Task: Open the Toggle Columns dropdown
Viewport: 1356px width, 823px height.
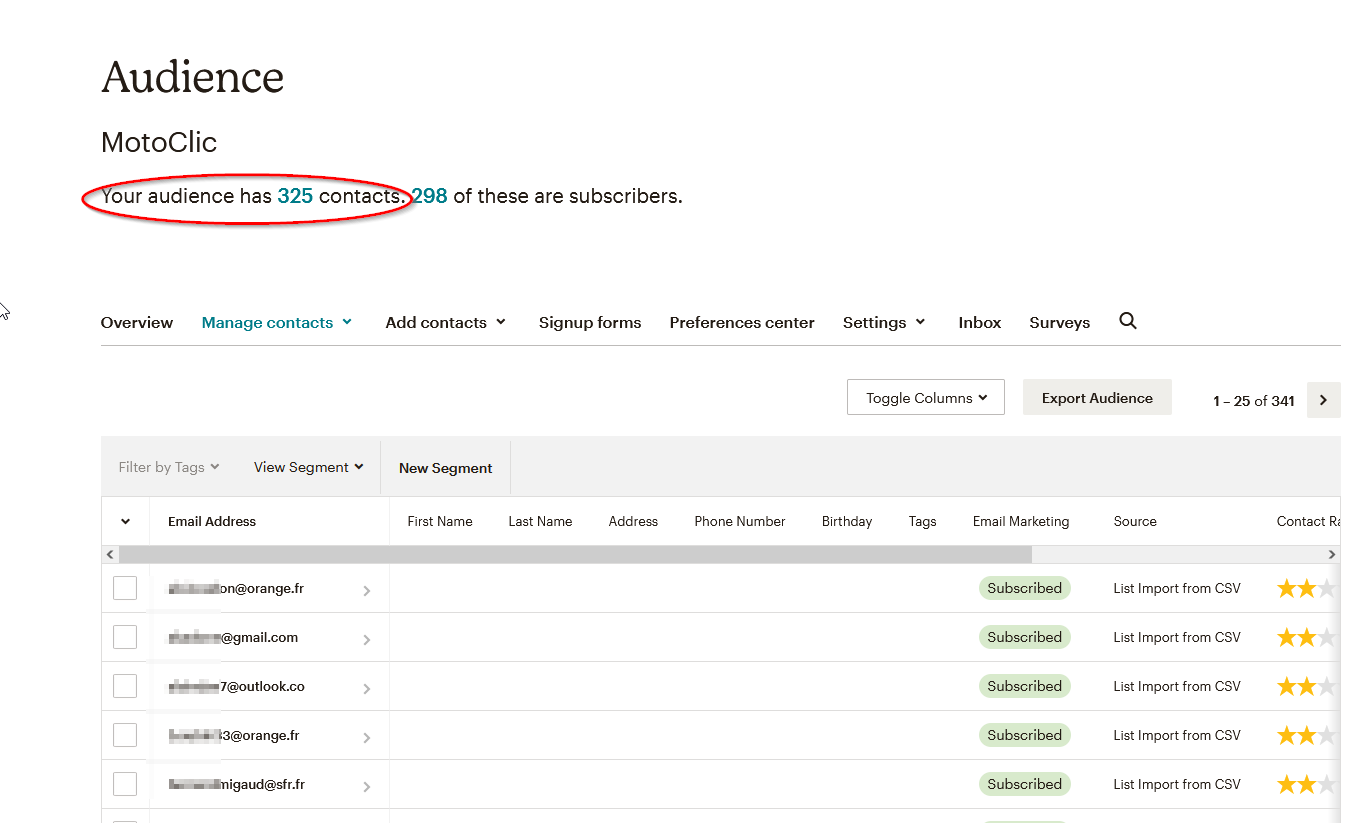Action: coord(925,398)
